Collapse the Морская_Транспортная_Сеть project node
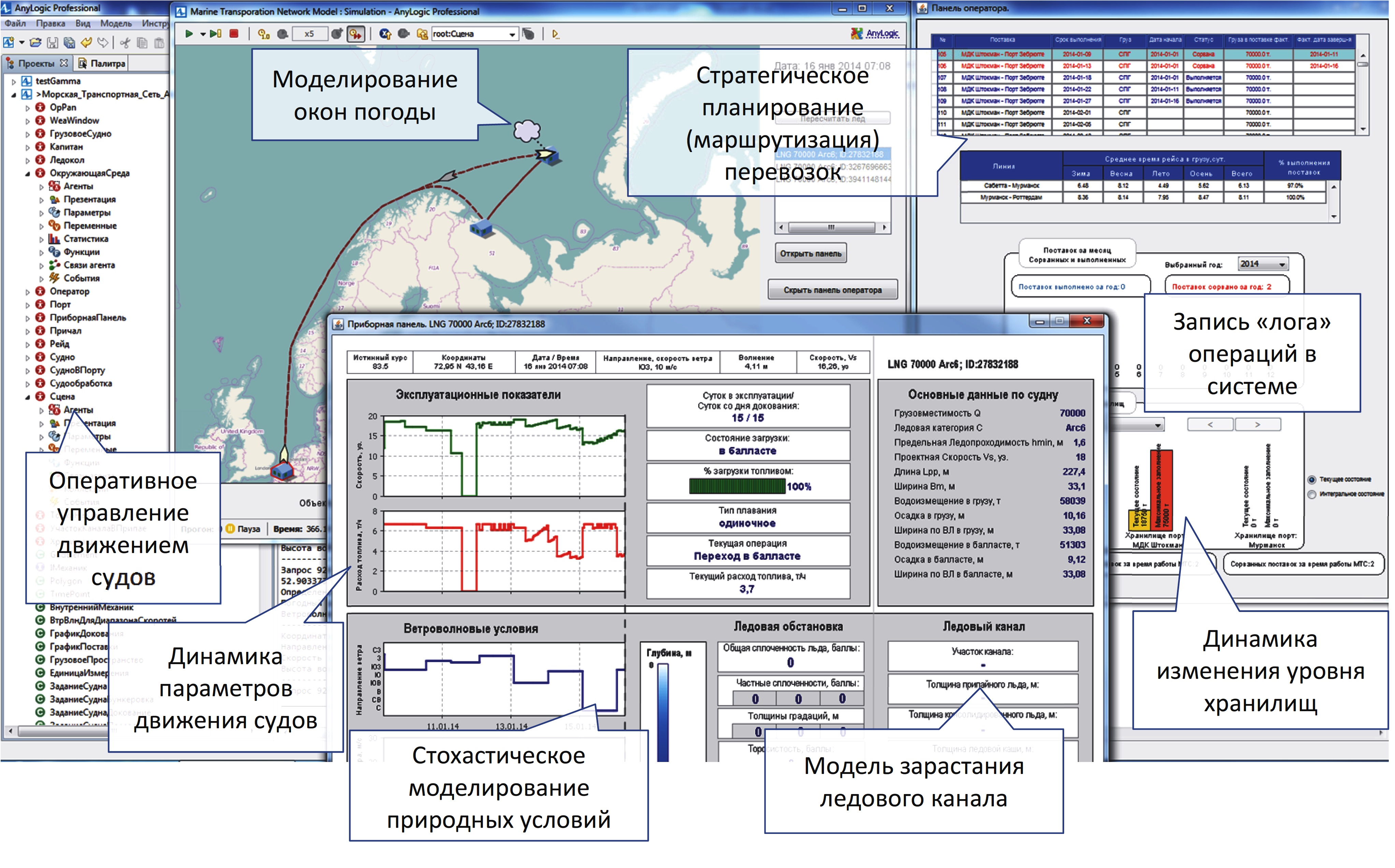Screen dimensions: 1395x868 tap(14, 95)
